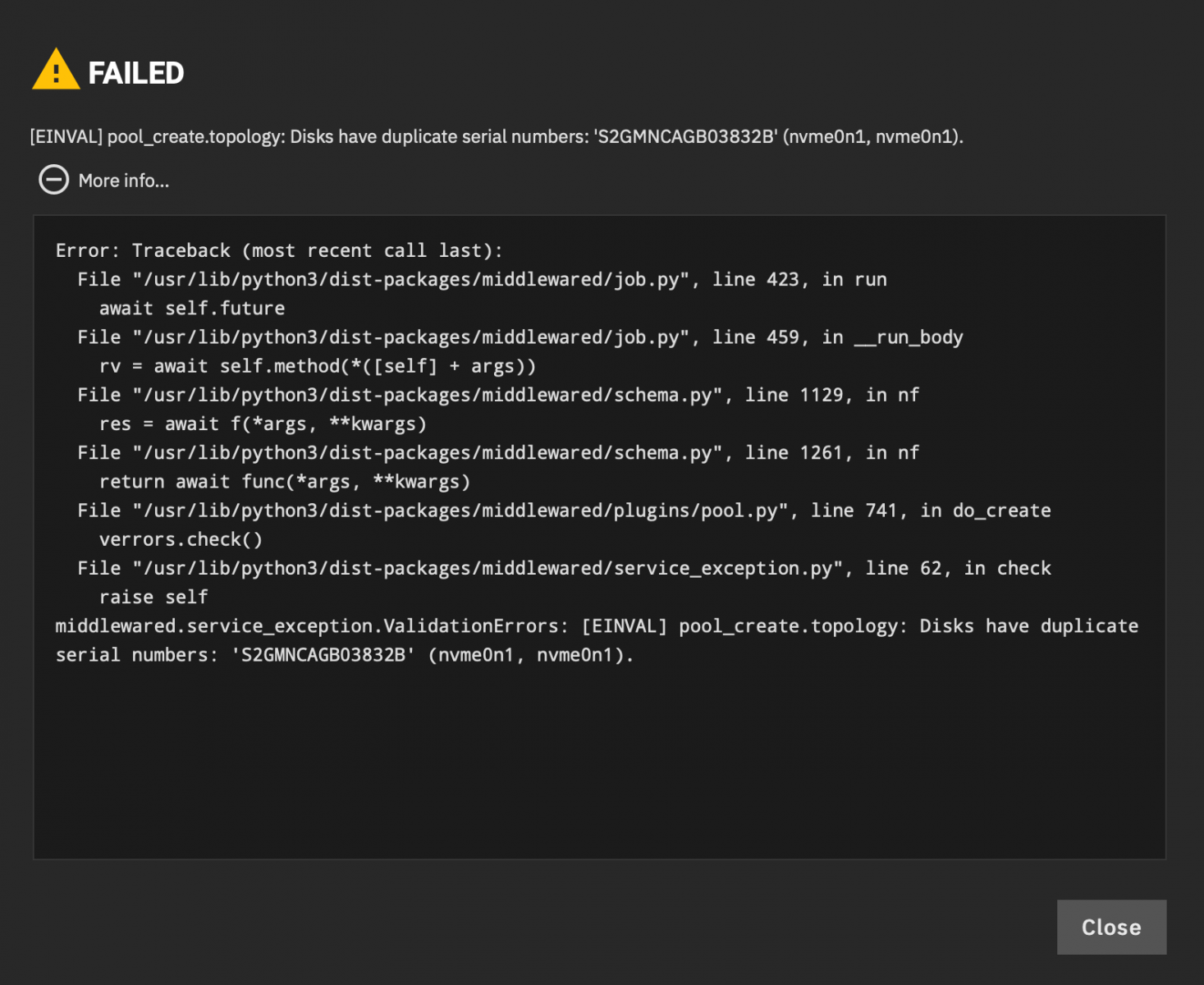Click the "rv = await self.method" code line
1204x985 pixels.
[318, 366]
